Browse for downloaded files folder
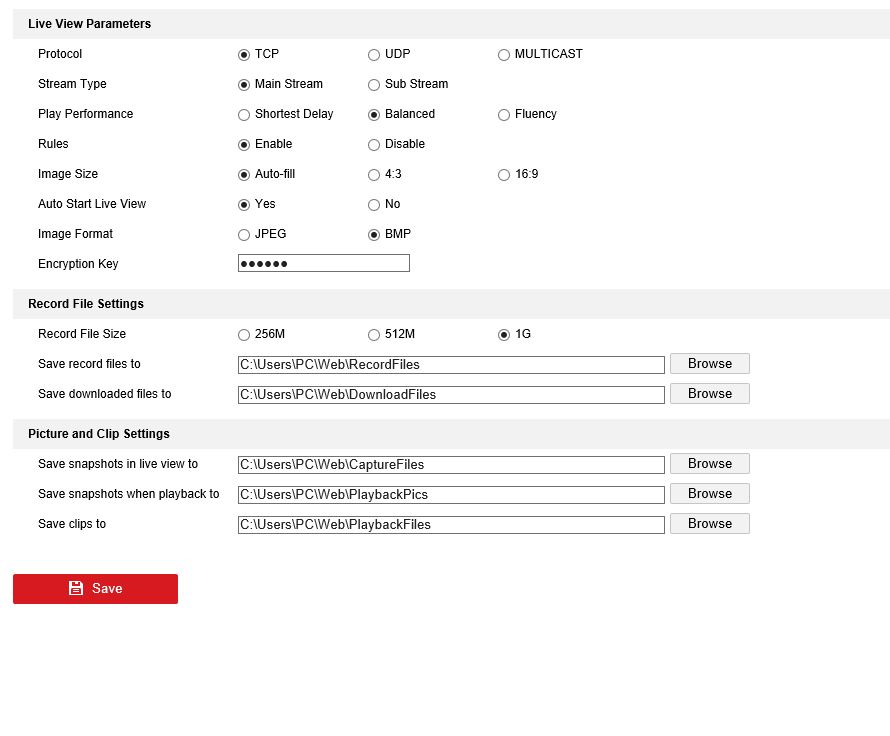The width and height of the screenshot is (890, 736). click(709, 394)
